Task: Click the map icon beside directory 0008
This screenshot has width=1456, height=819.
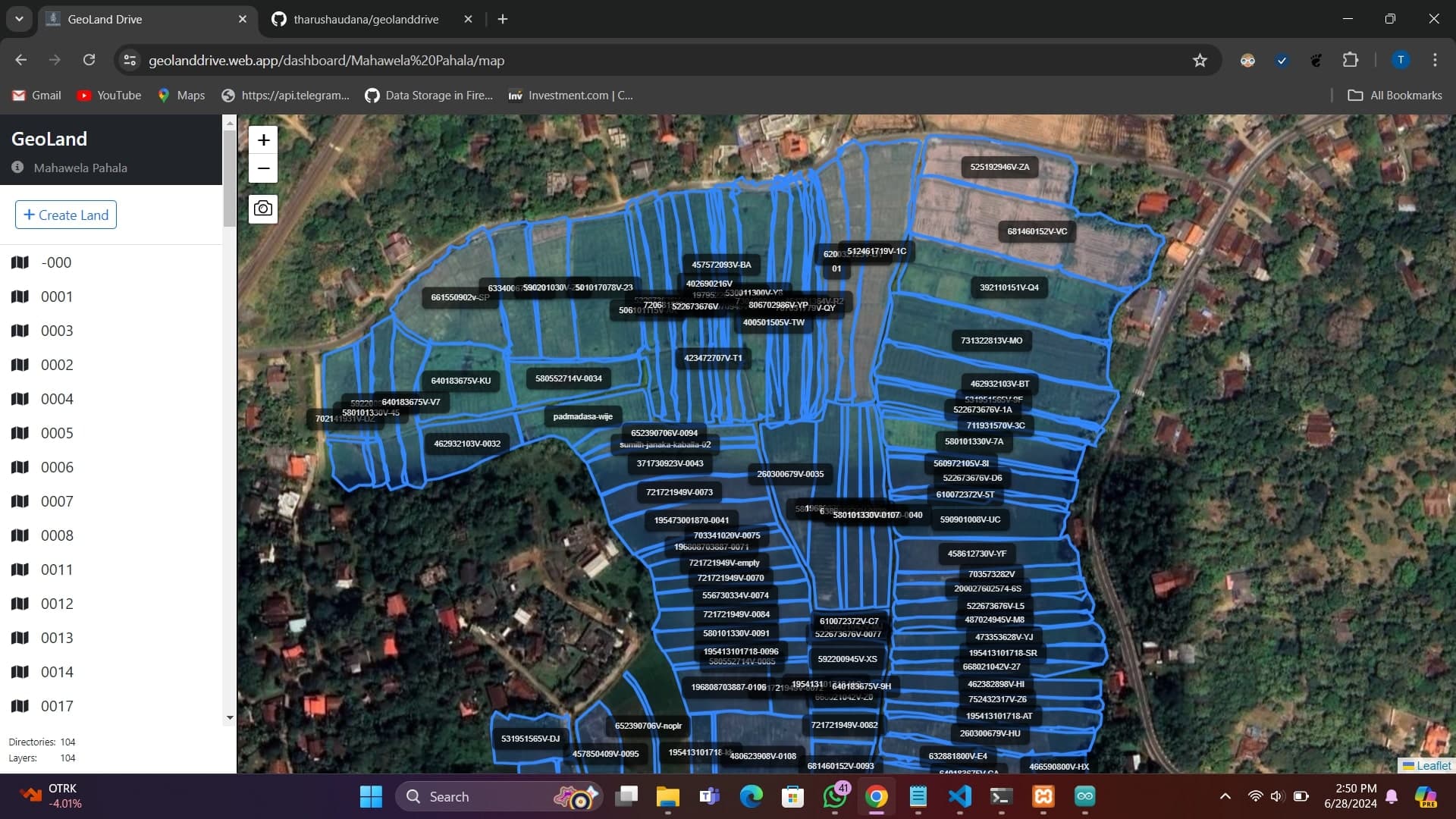Action: pos(20,535)
